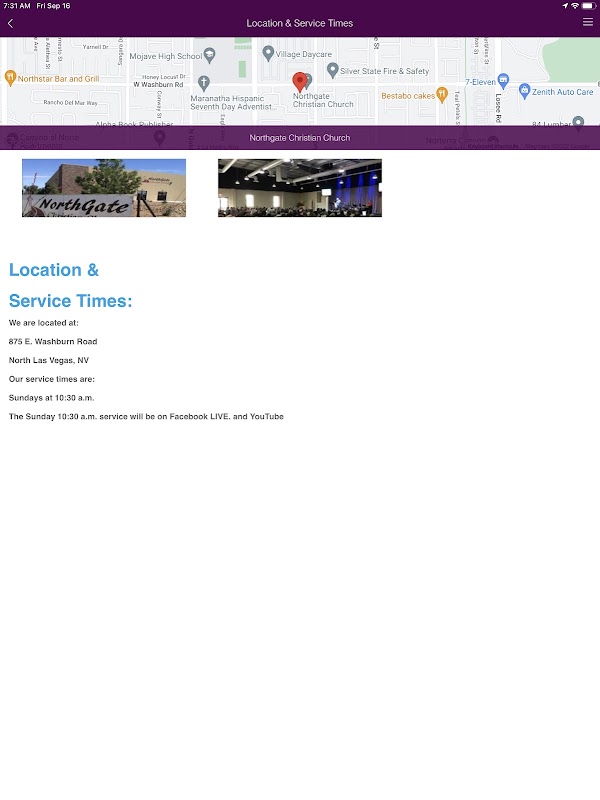600x800 pixels.
Task: Open the NorthGate building exterior photo
Action: (104, 188)
